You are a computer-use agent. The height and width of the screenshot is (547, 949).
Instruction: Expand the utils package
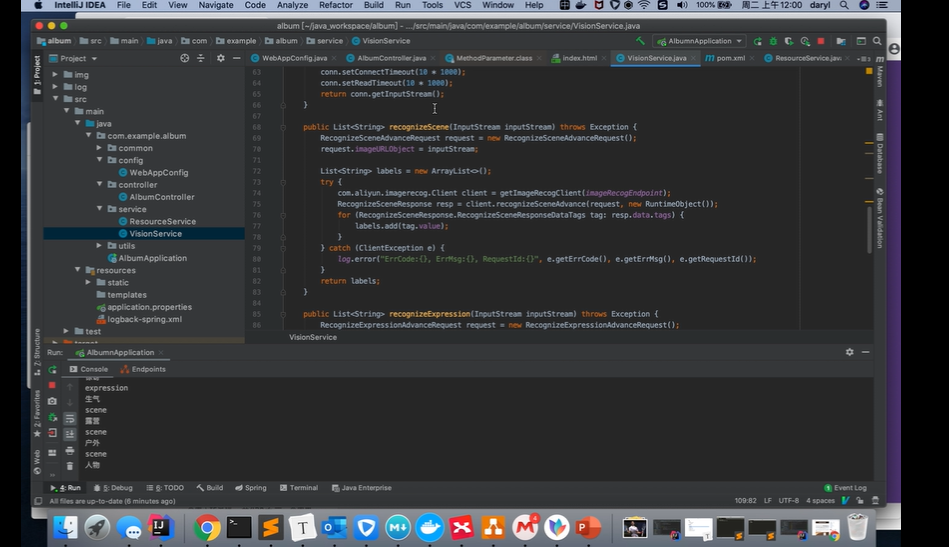99,246
